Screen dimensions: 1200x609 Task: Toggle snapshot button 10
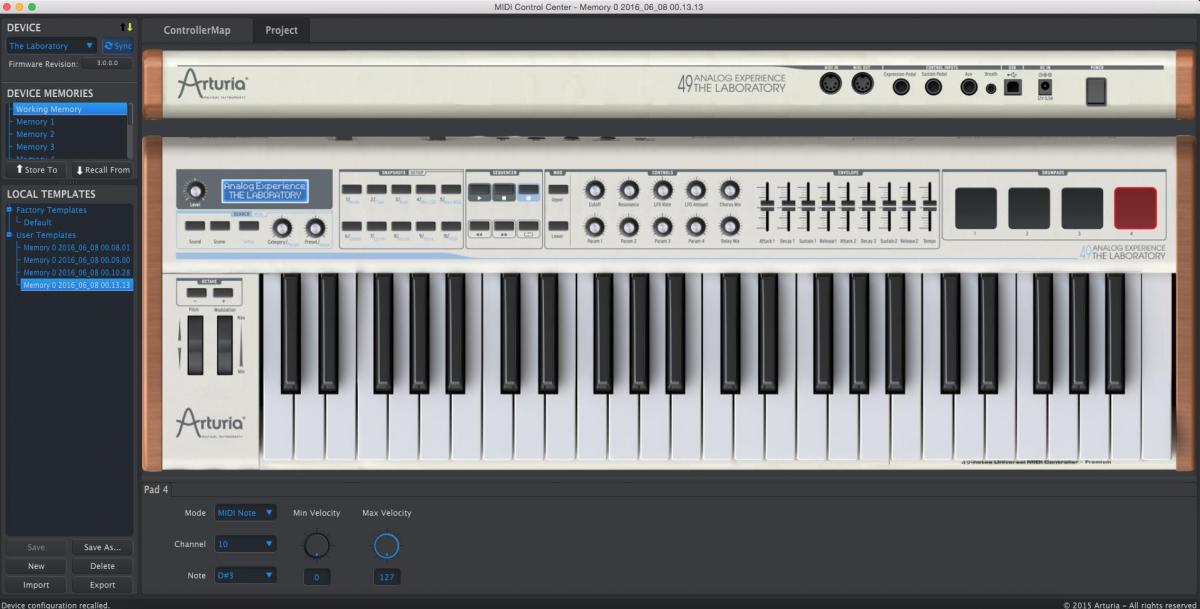[x=451, y=226]
